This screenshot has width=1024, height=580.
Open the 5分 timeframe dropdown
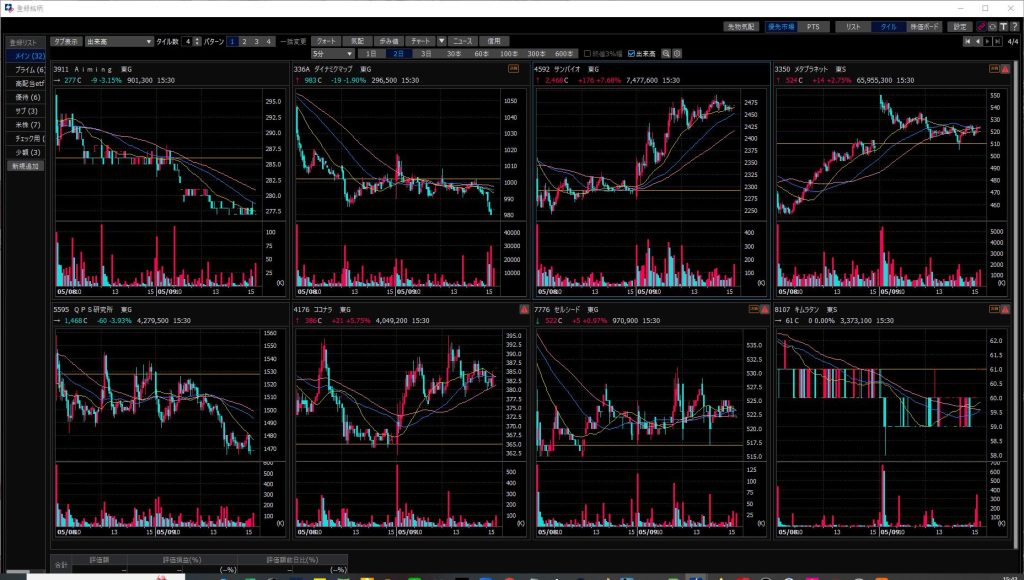point(332,53)
